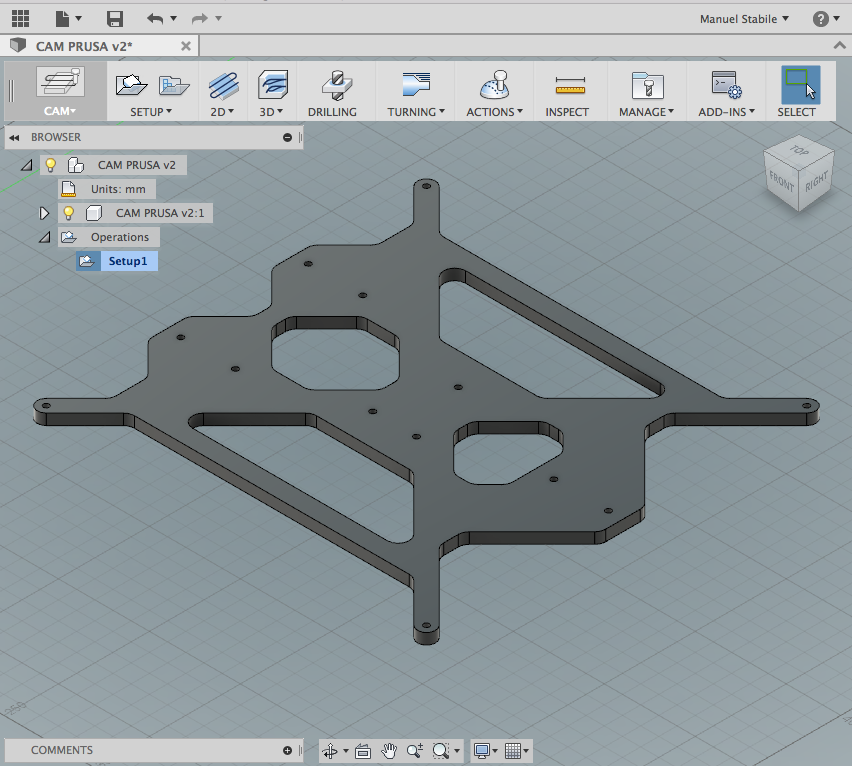
Task: Select the Operations tree item
Action: [x=120, y=237]
